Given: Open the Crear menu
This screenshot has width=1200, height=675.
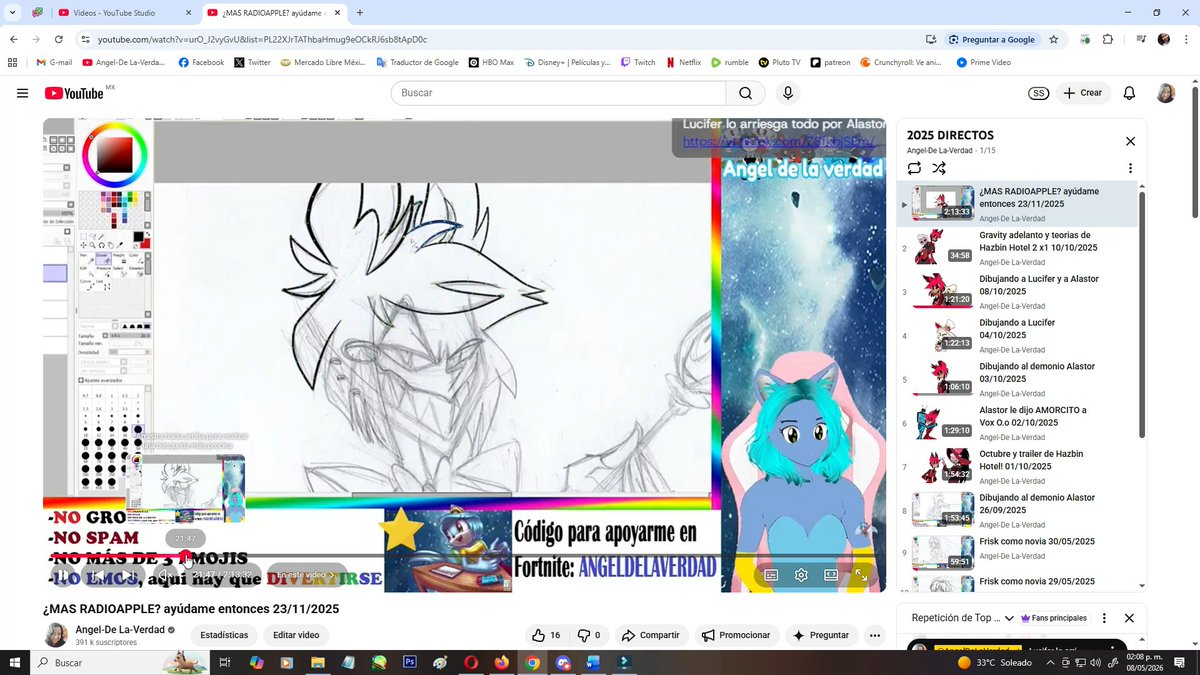Looking at the screenshot, I should [x=1082, y=93].
